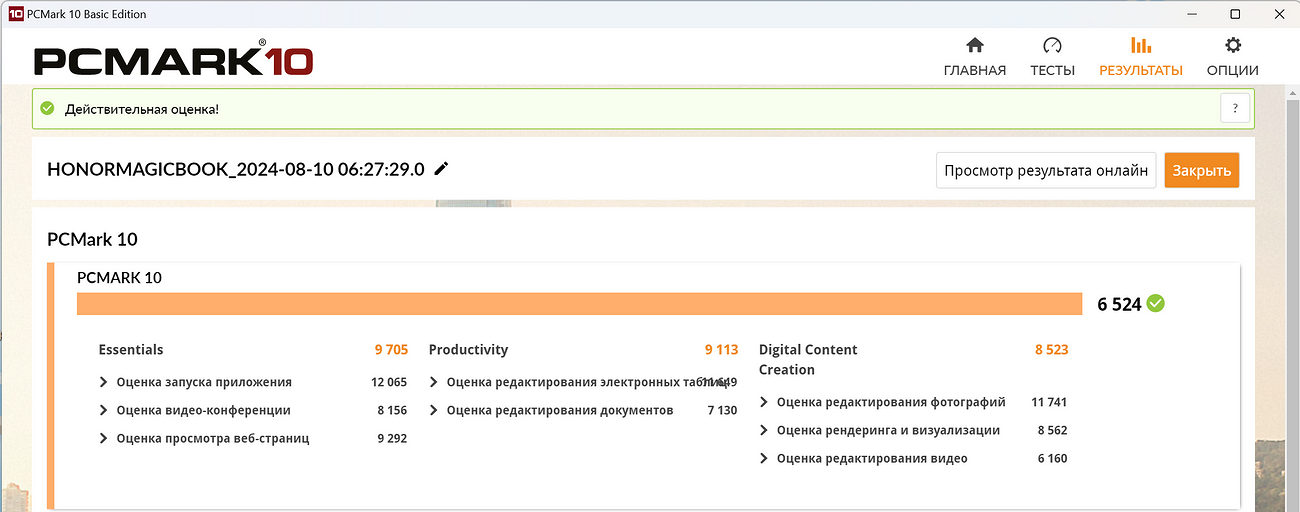1300x512 pixels.
Task: Expand Оценка просмотра веб-страниц row
Action: coord(103,438)
